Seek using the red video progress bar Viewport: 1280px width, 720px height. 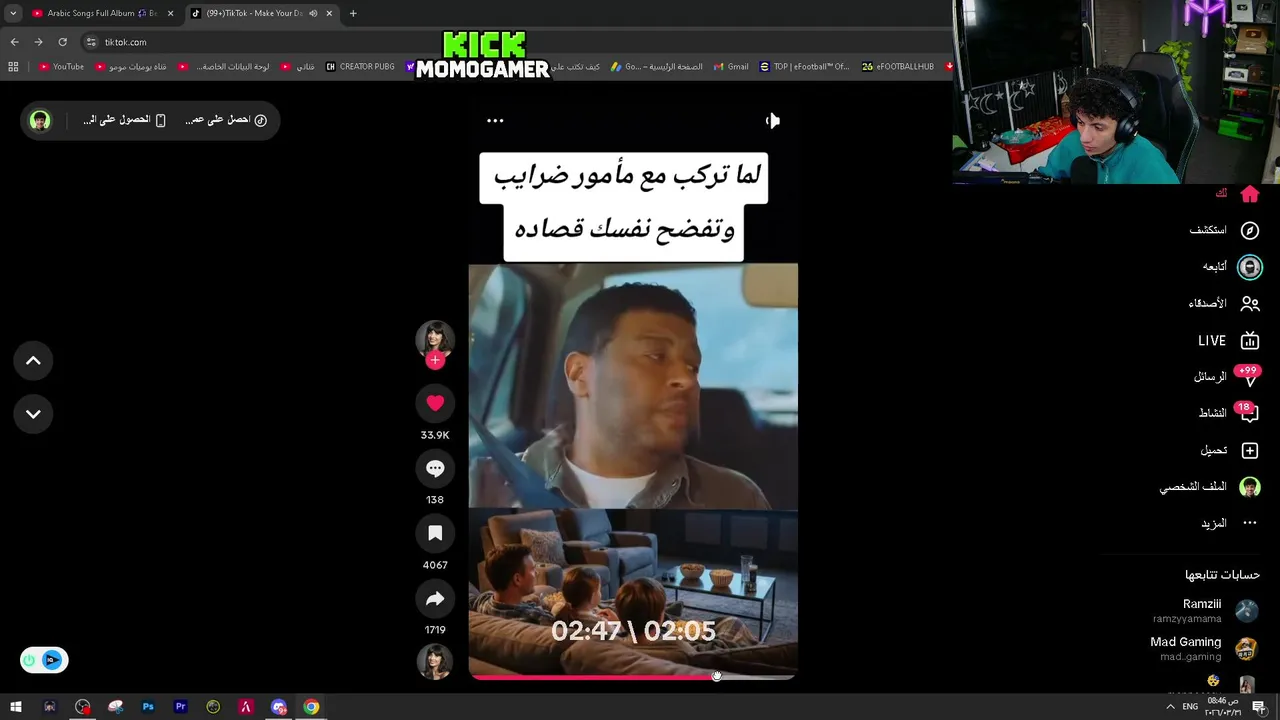[633, 677]
